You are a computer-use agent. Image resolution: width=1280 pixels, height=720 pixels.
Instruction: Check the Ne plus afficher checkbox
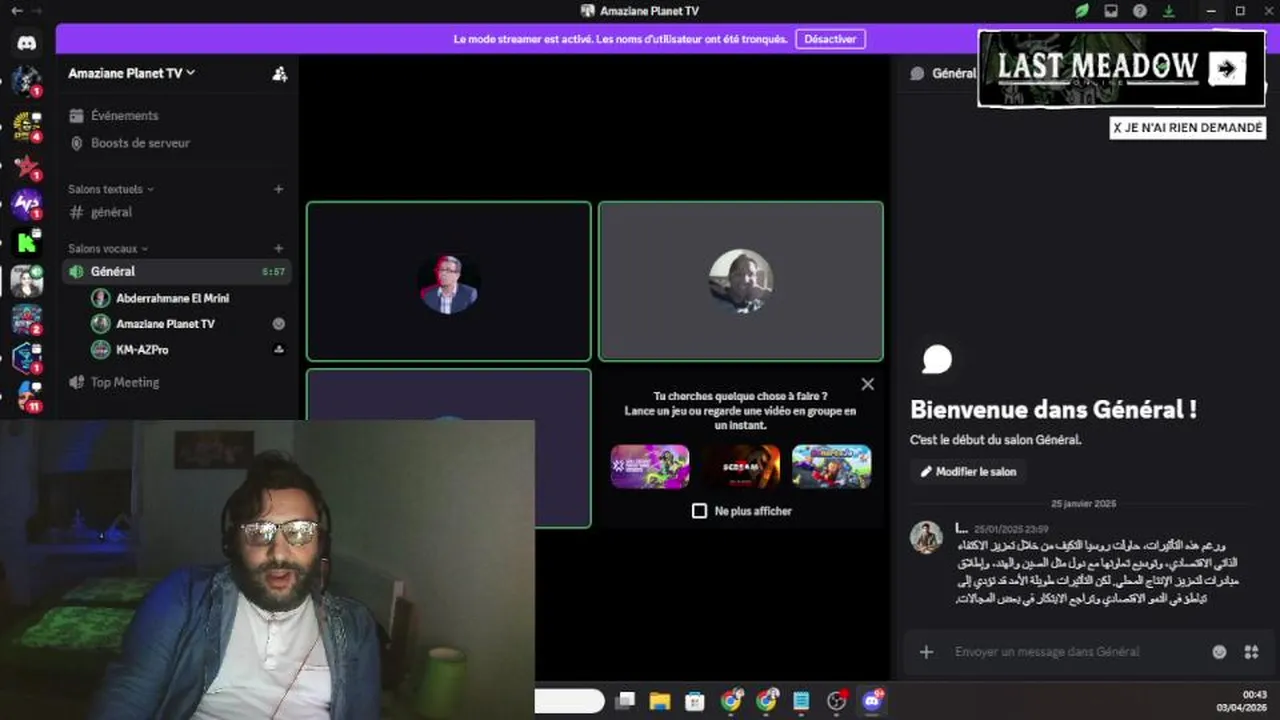(x=699, y=511)
